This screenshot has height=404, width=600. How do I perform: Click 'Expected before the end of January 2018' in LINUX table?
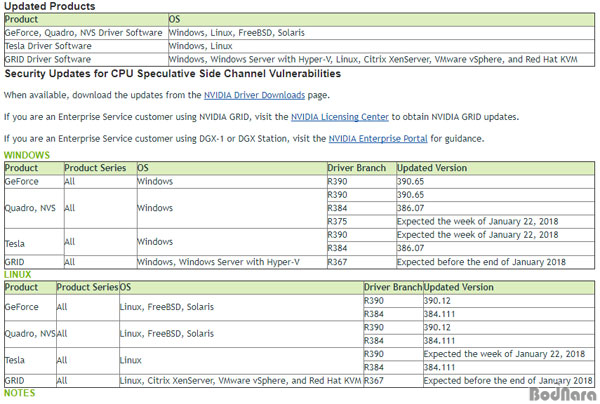pyautogui.click(x=509, y=381)
